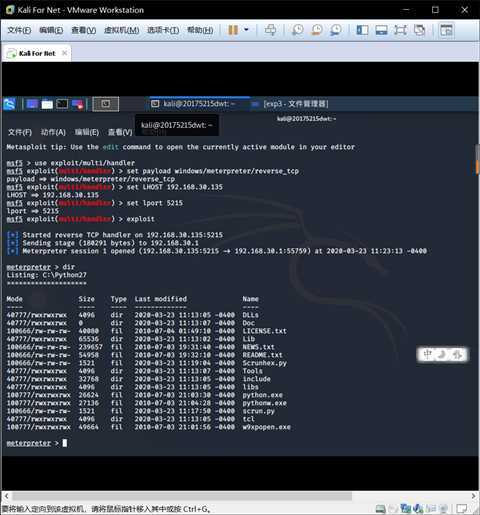Click the left arrow of the horizontal scrollbar
Viewport: 480px width, 515px height.
coord(6,496)
